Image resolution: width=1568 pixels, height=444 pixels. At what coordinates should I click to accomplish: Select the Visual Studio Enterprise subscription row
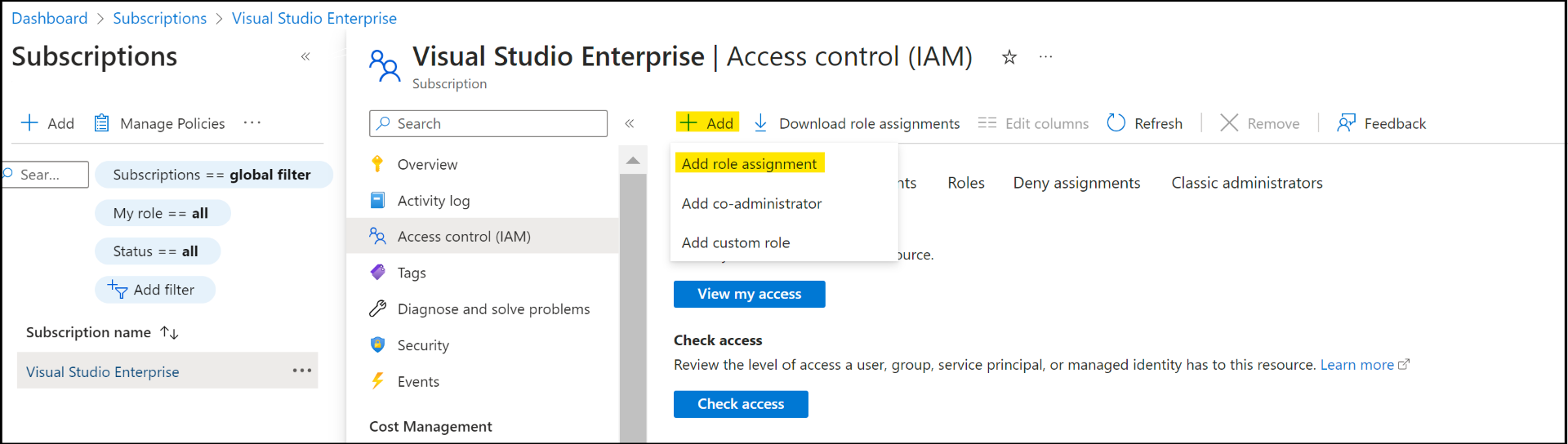coord(167,371)
